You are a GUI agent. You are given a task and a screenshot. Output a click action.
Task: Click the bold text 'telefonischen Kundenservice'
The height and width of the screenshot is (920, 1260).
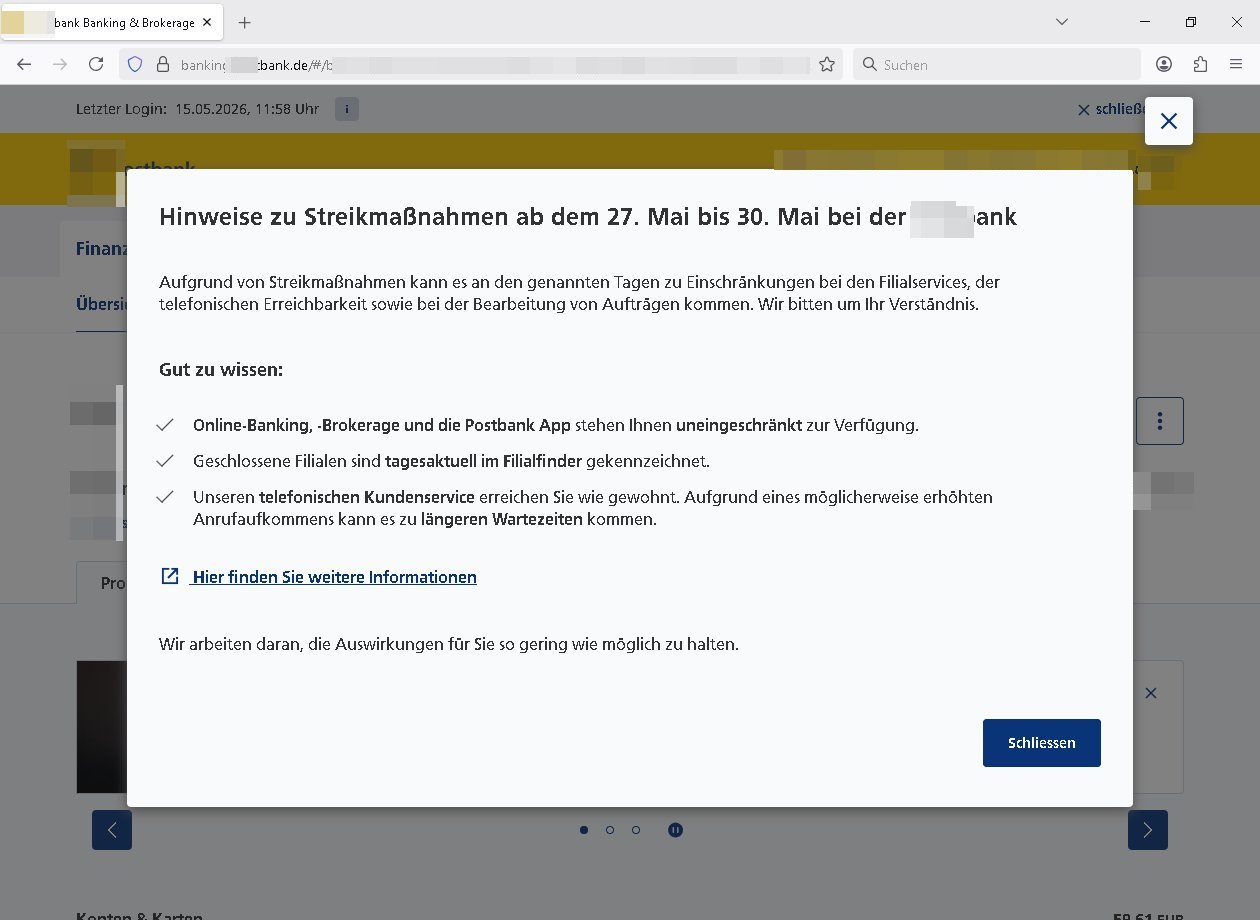pyautogui.click(x=366, y=497)
